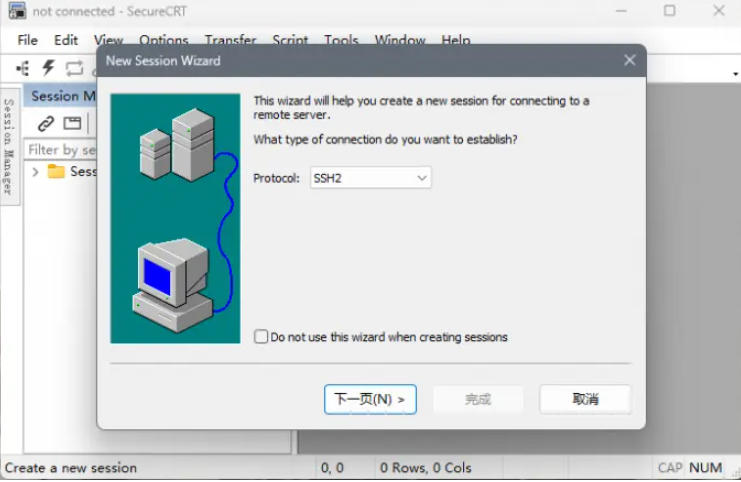Expand the Sessions folder tree node
This screenshot has width=741, height=482.
pyautogui.click(x=35, y=172)
